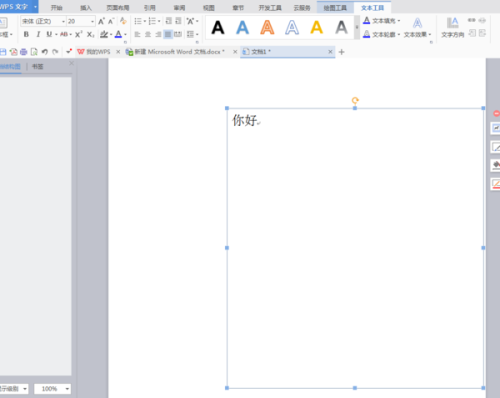
Task: Apply distributed alignment
Action: click(x=178, y=34)
